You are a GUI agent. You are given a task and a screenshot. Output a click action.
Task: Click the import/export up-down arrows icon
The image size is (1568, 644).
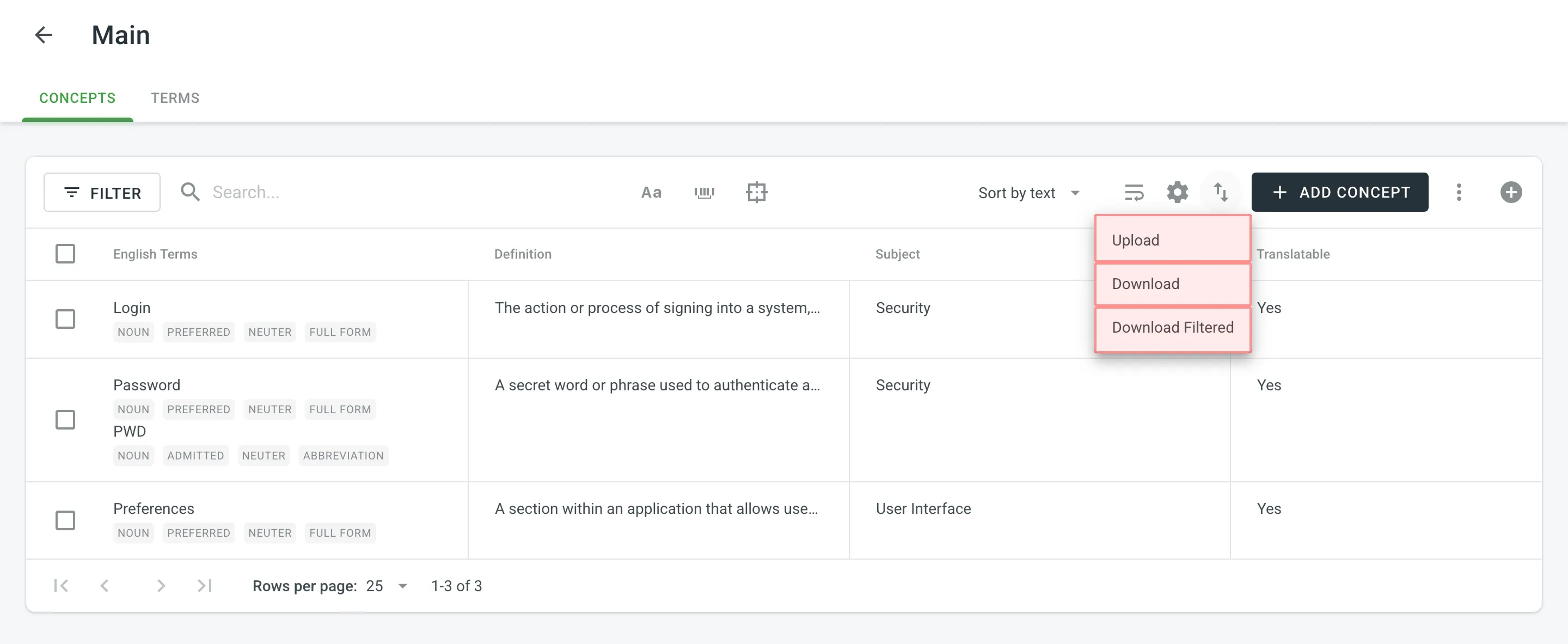pos(1221,192)
